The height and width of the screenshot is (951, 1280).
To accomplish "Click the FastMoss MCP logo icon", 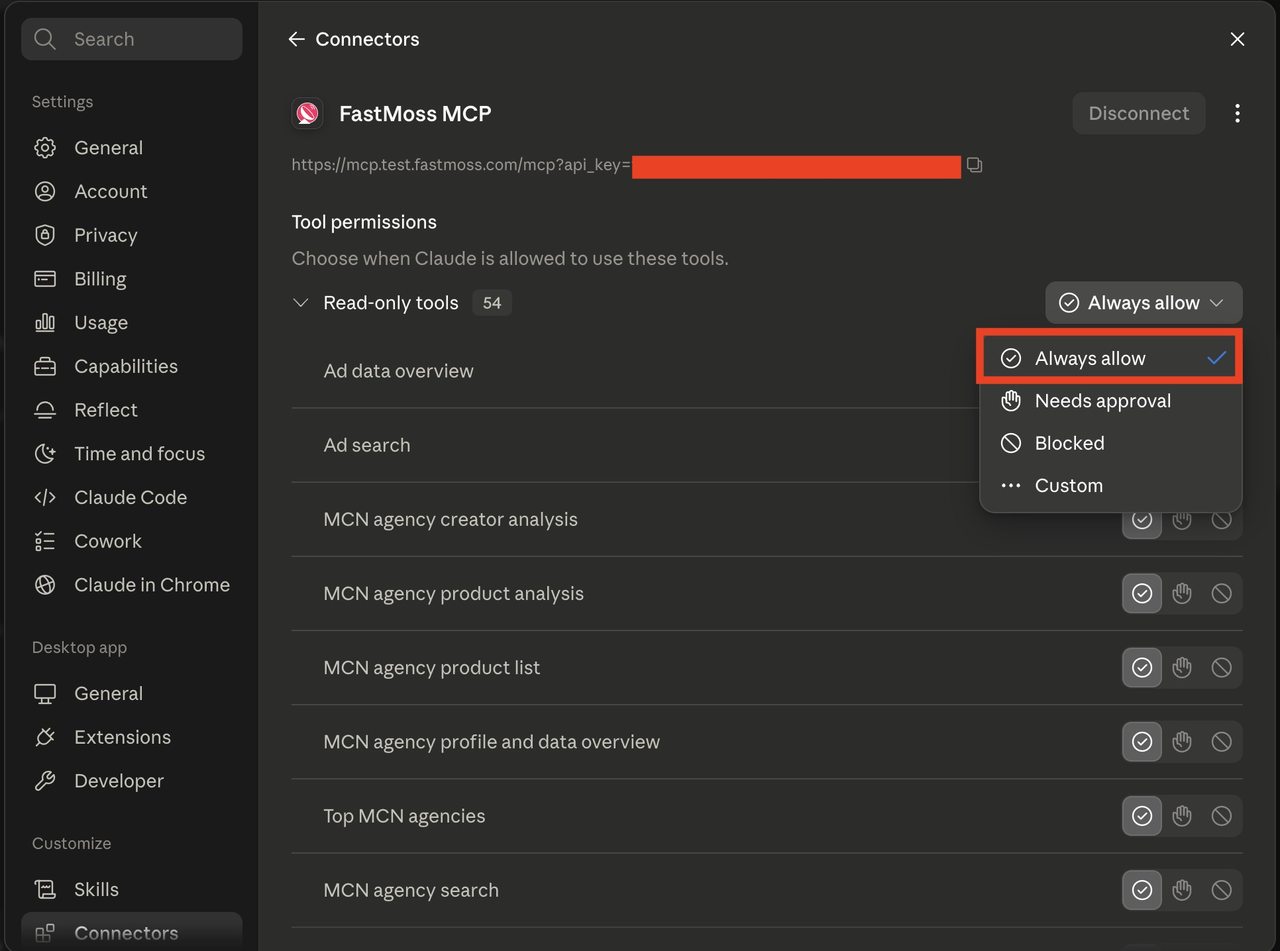I will (x=307, y=113).
